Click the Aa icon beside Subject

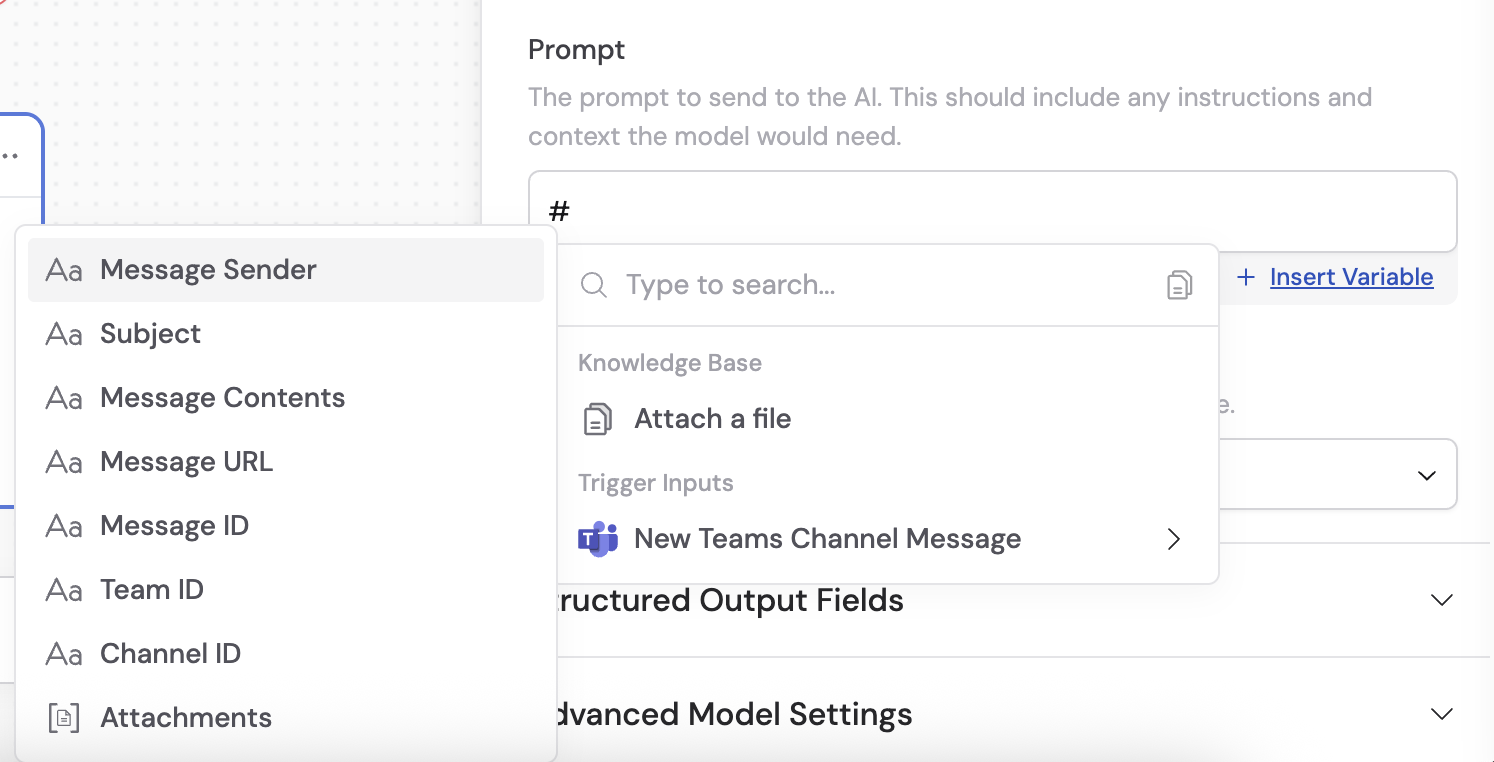pos(62,333)
